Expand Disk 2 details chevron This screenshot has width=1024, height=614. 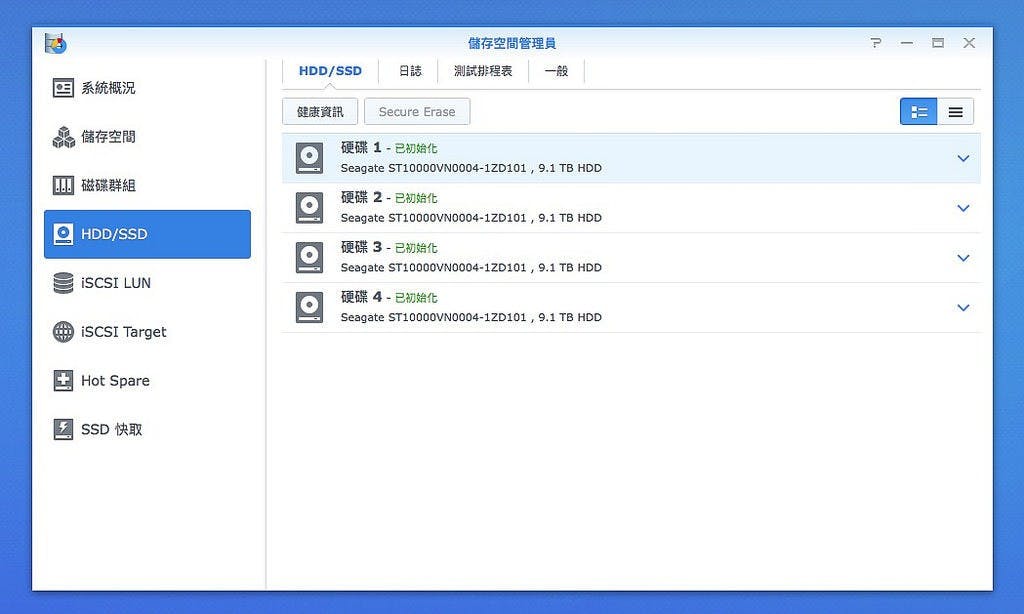click(x=963, y=208)
